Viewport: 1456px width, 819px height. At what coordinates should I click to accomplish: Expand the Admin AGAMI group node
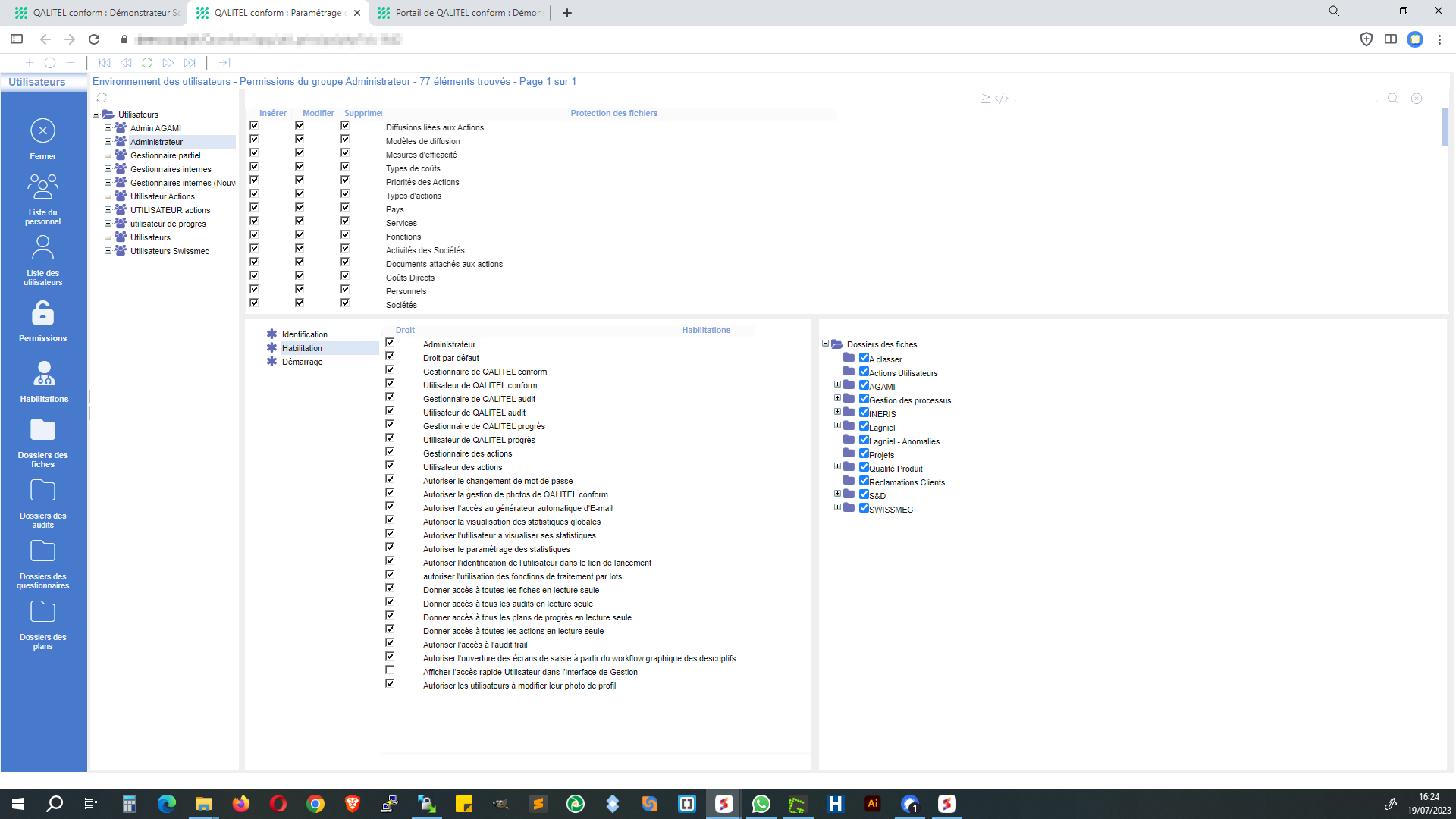[x=108, y=128]
